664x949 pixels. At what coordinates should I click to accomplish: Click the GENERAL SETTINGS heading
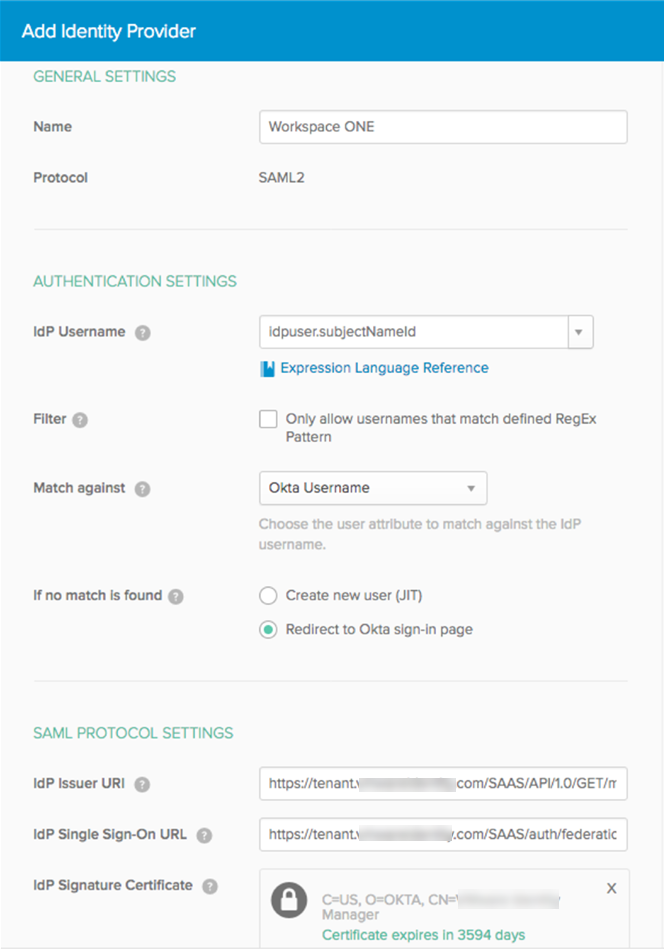tap(105, 76)
